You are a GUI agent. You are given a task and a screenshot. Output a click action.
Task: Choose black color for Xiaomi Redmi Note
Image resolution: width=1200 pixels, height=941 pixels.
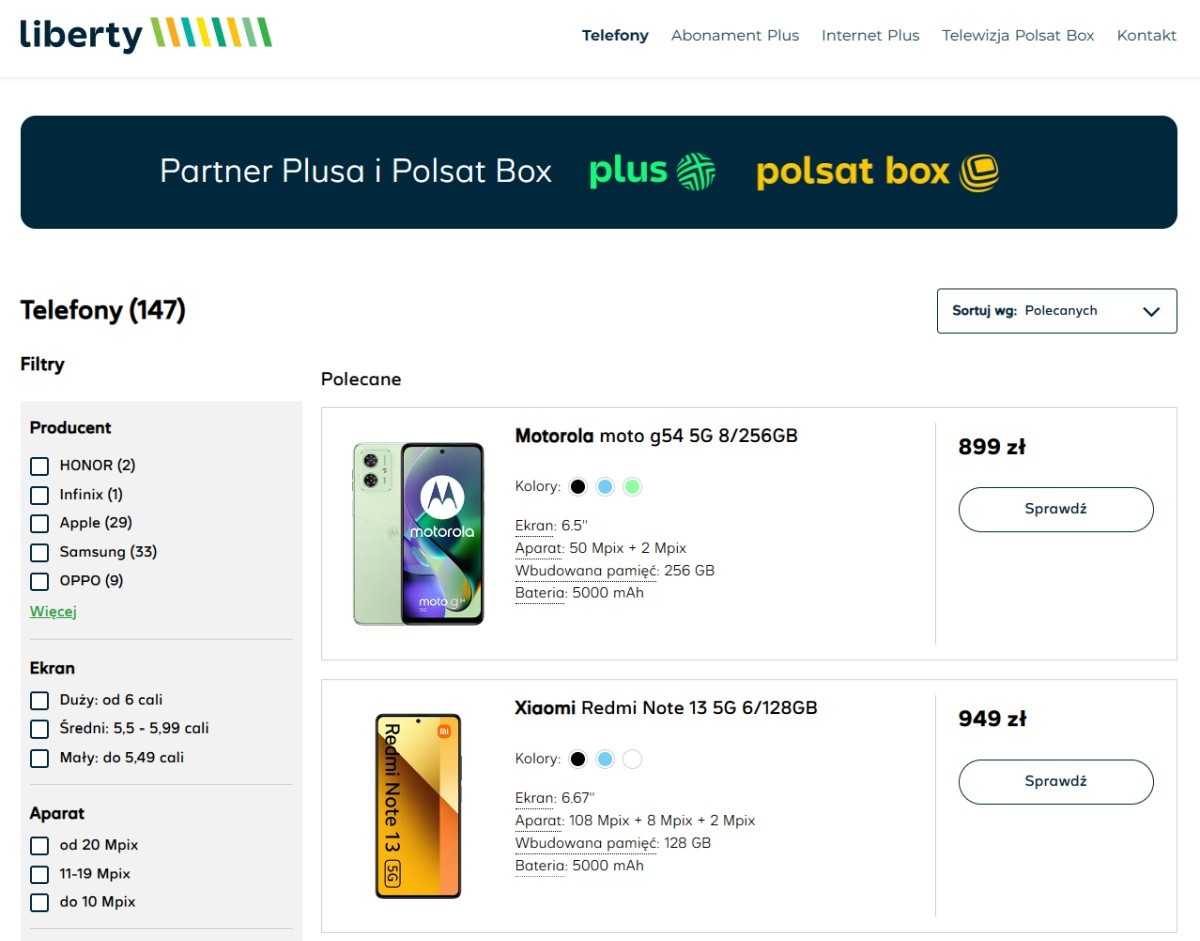pyautogui.click(x=578, y=759)
